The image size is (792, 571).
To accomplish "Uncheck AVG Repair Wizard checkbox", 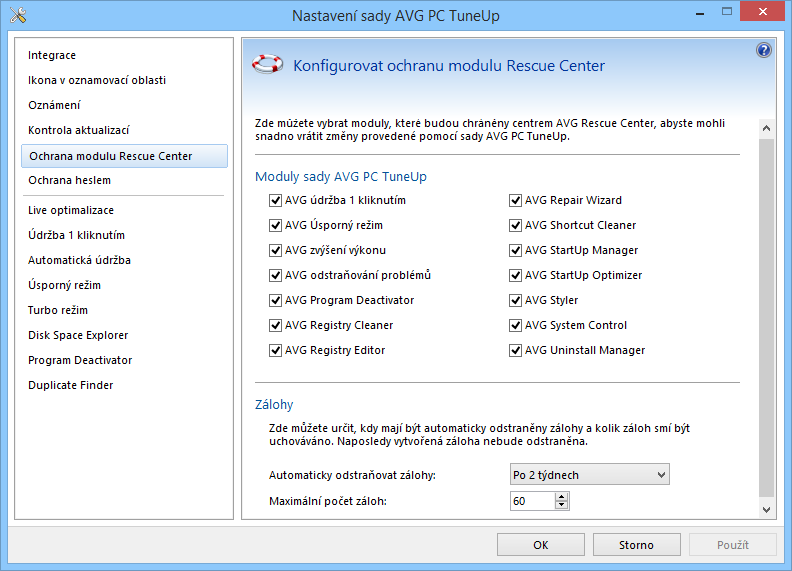I will [x=515, y=201].
